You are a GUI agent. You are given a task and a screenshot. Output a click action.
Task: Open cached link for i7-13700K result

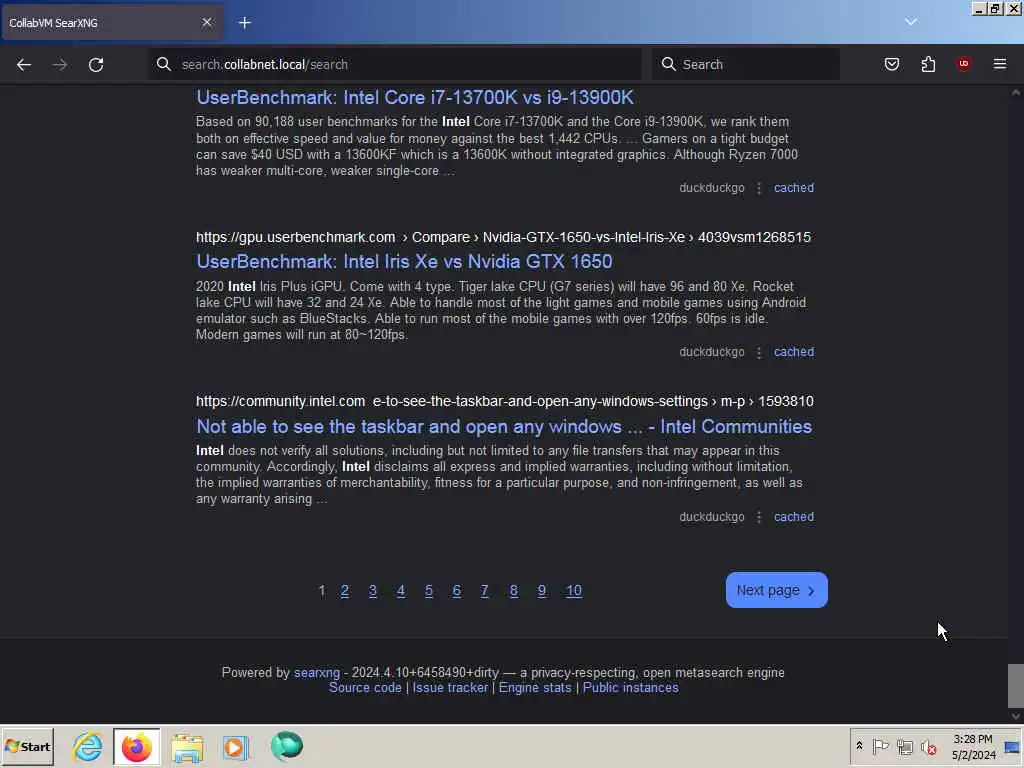click(793, 187)
